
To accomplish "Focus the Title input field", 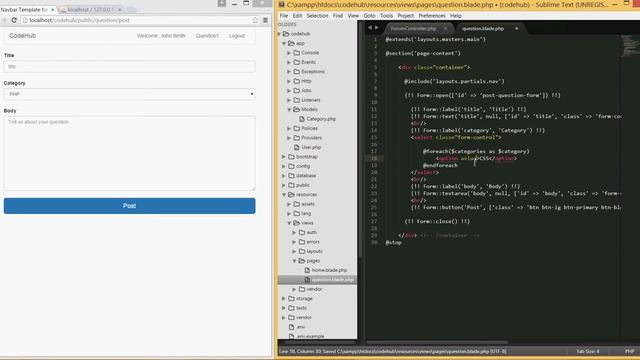I will (x=129, y=67).
